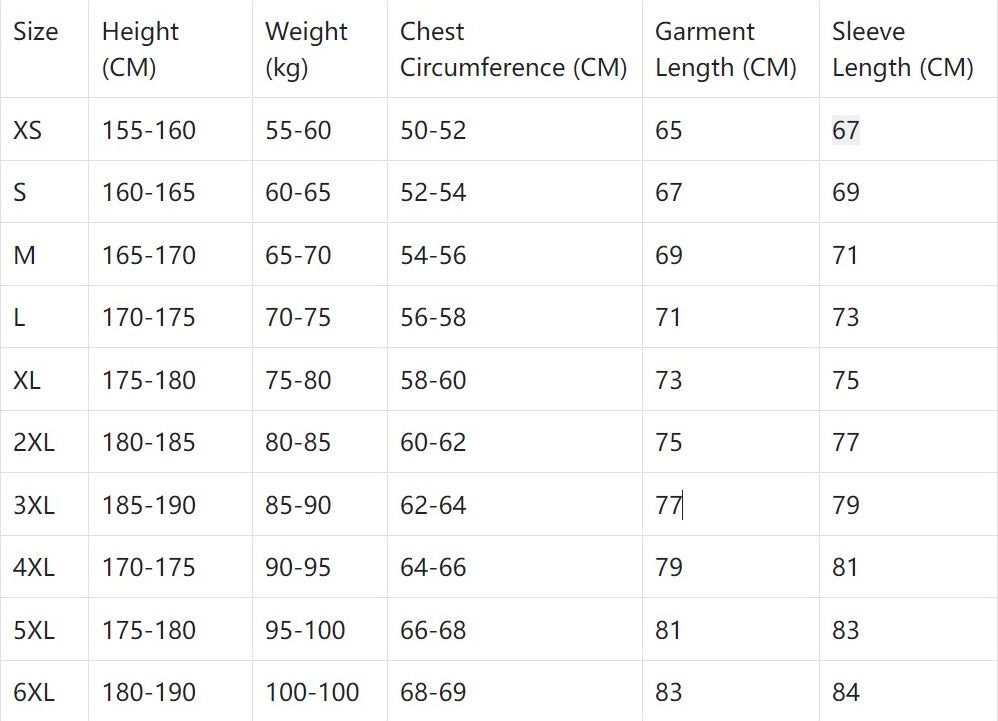Click the highlighted sleeve length 67 cell
The image size is (998, 721).
point(846,130)
